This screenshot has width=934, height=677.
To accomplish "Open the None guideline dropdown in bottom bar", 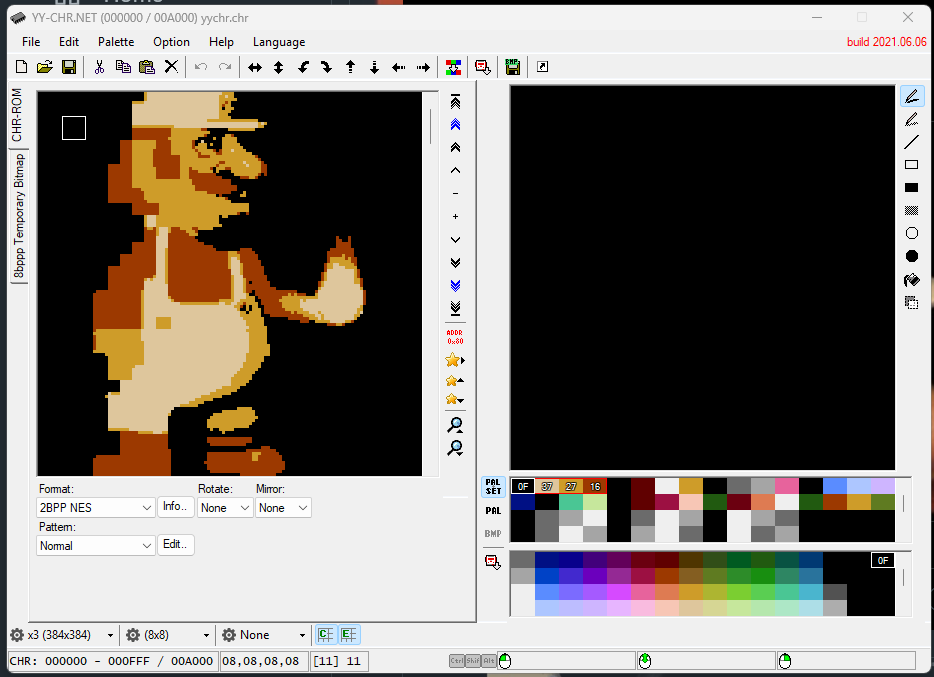I will coord(264,635).
